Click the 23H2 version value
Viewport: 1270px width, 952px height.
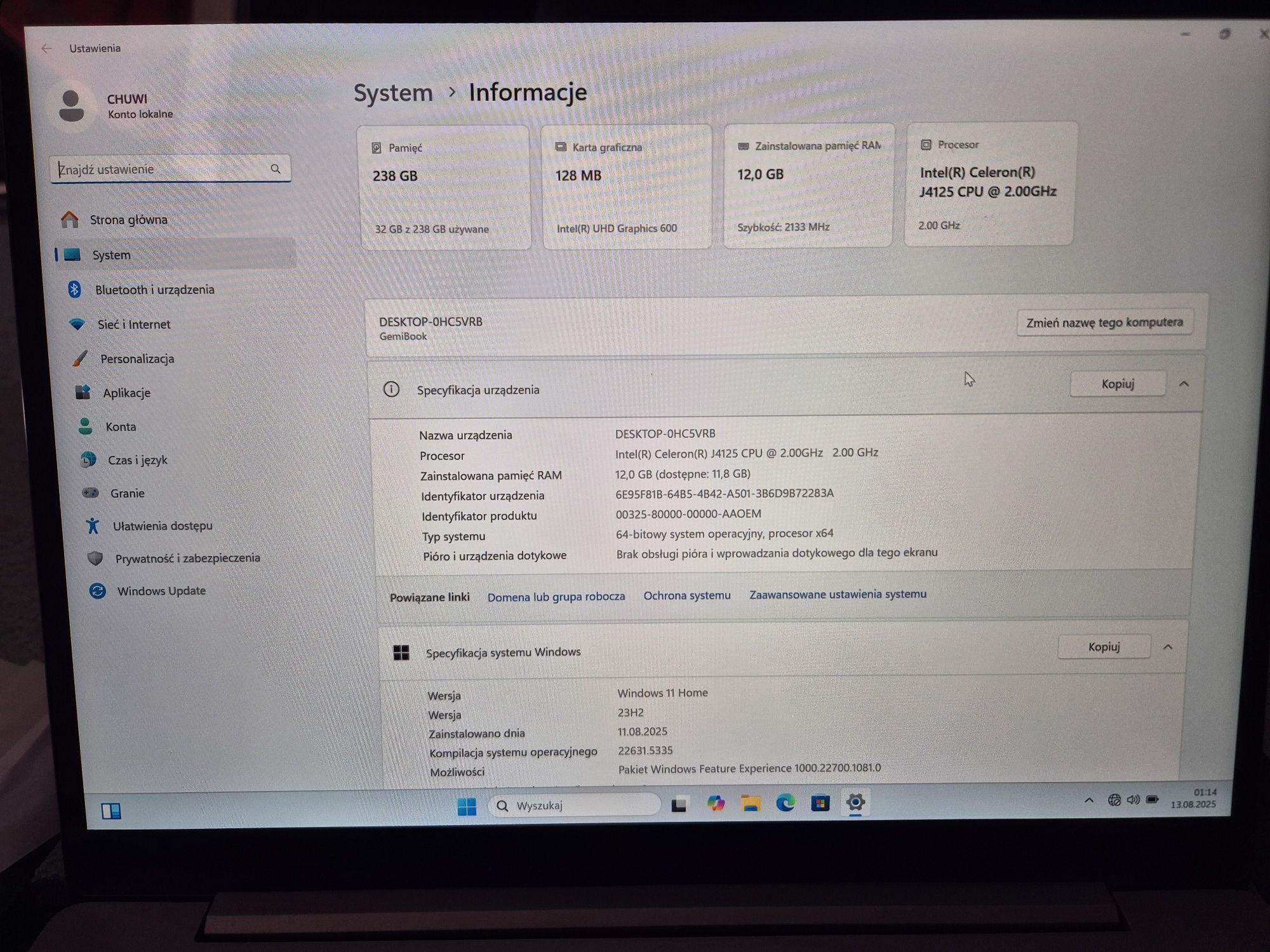click(631, 713)
